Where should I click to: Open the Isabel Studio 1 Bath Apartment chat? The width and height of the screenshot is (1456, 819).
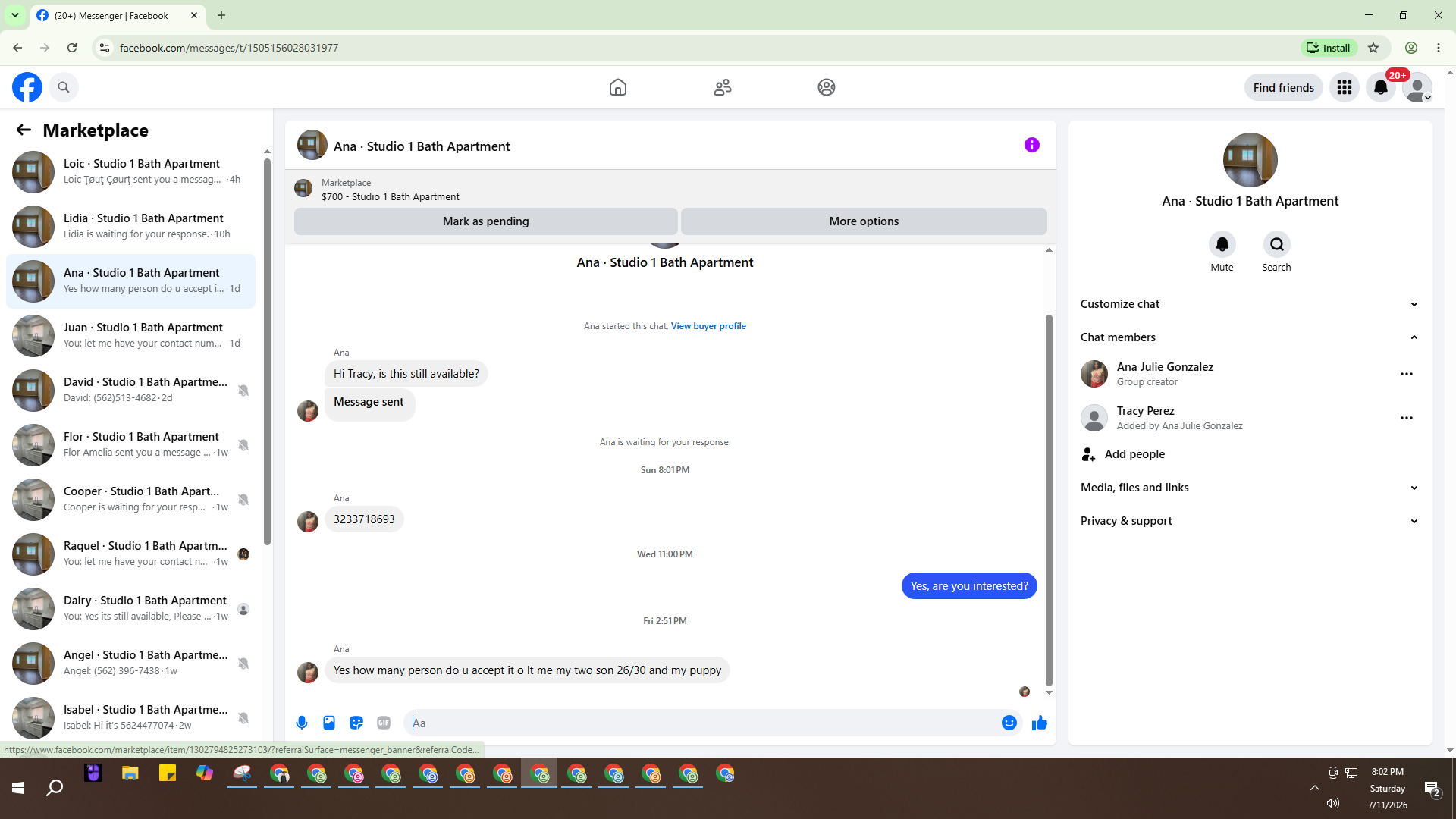[x=130, y=718]
